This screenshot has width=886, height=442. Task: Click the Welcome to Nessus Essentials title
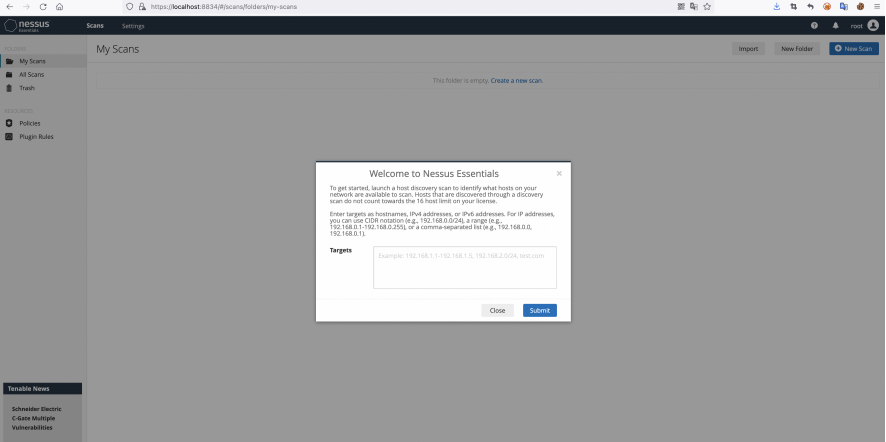pos(434,174)
